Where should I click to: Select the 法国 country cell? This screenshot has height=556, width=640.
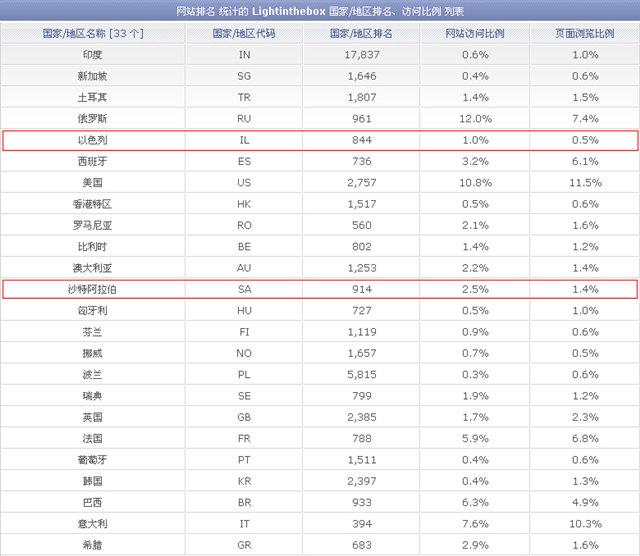point(92,438)
